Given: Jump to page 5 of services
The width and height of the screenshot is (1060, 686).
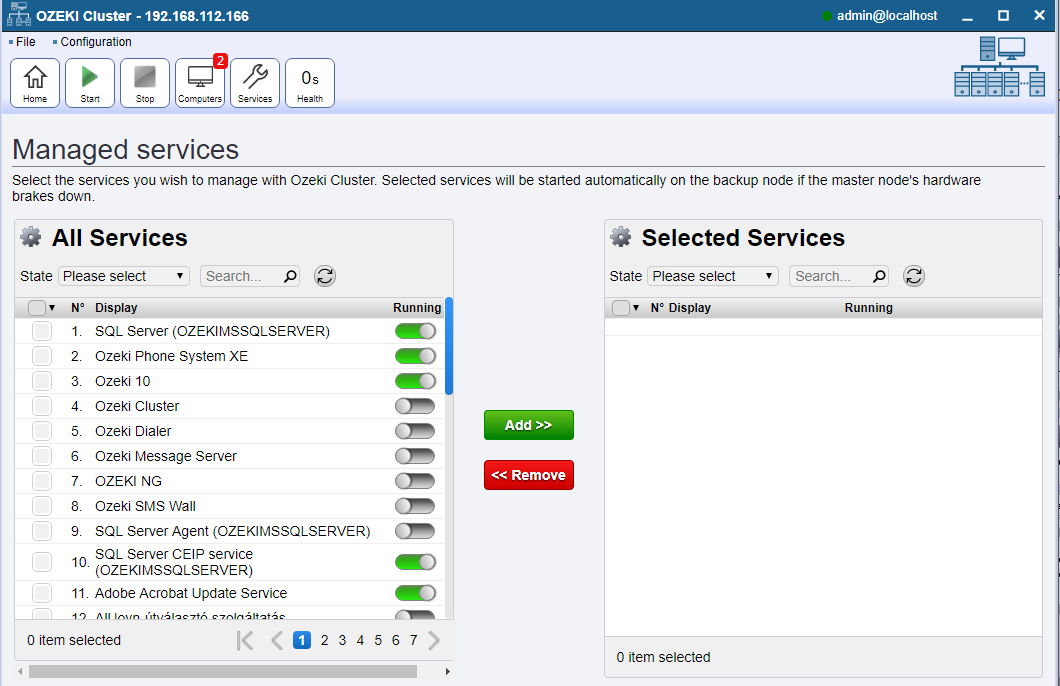Looking at the screenshot, I should pos(378,640).
